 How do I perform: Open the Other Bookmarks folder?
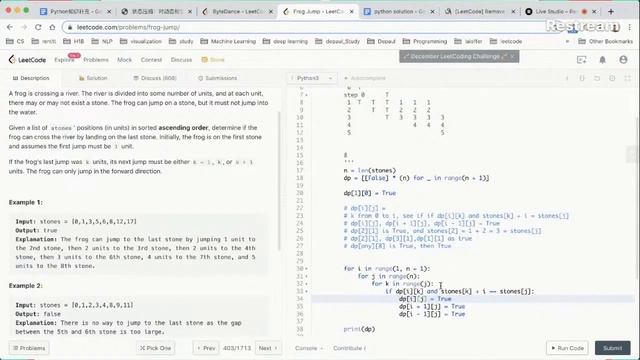(606, 41)
